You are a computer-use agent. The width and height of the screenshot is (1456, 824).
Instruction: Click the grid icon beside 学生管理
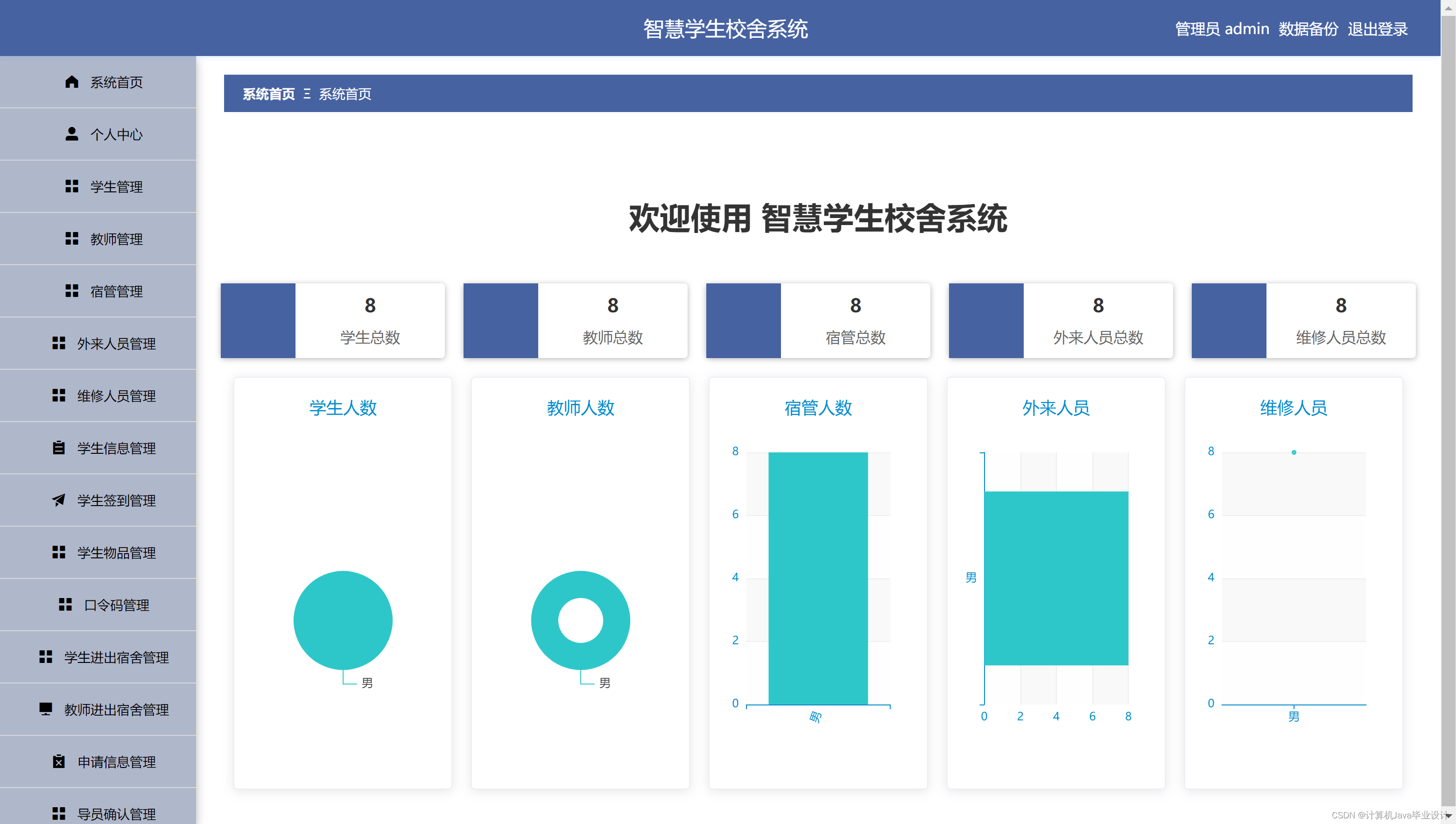click(71, 186)
